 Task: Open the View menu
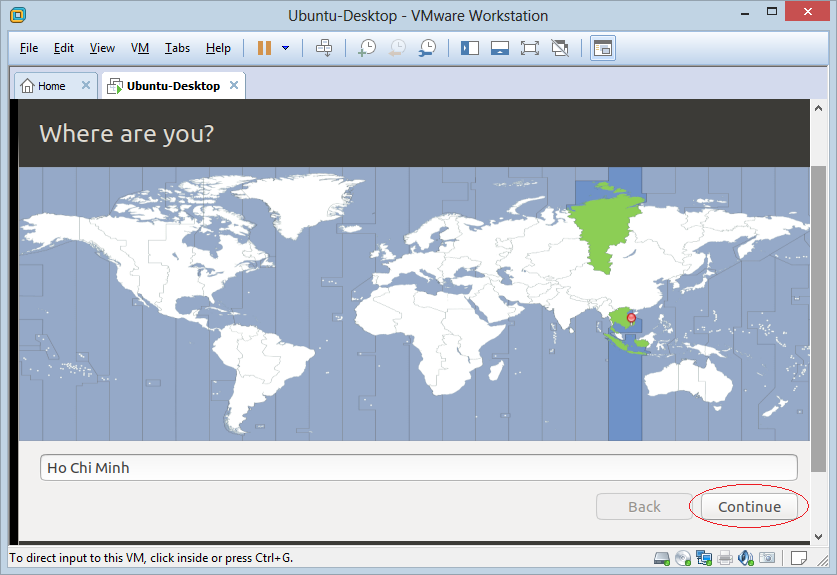point(102,48)
